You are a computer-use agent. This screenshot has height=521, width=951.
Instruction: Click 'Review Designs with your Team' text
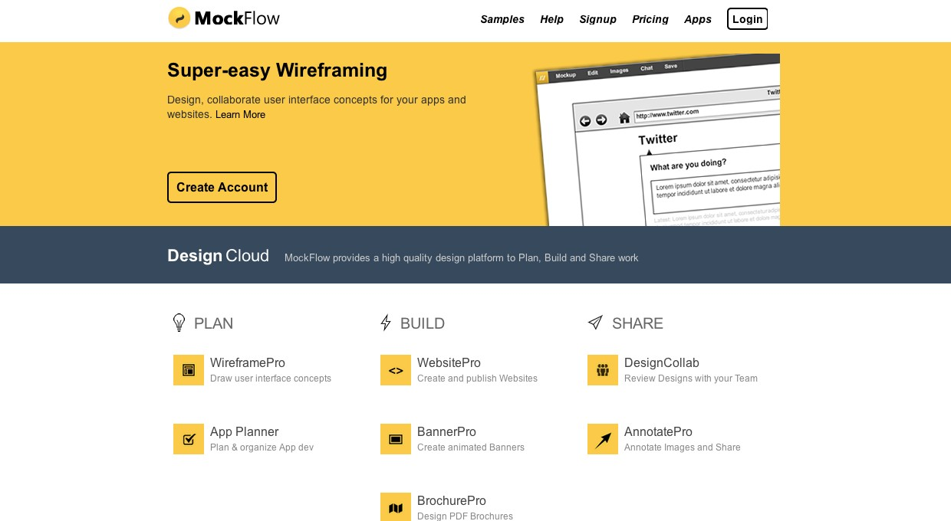click(691, 378)
